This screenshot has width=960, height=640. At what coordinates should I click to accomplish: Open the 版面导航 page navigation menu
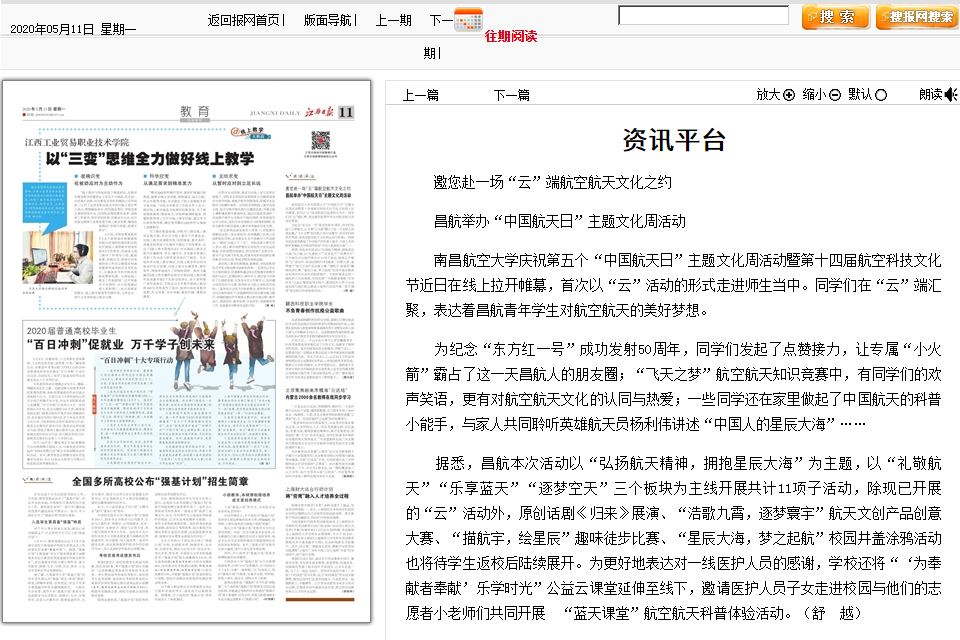click(x=328, y=20)
